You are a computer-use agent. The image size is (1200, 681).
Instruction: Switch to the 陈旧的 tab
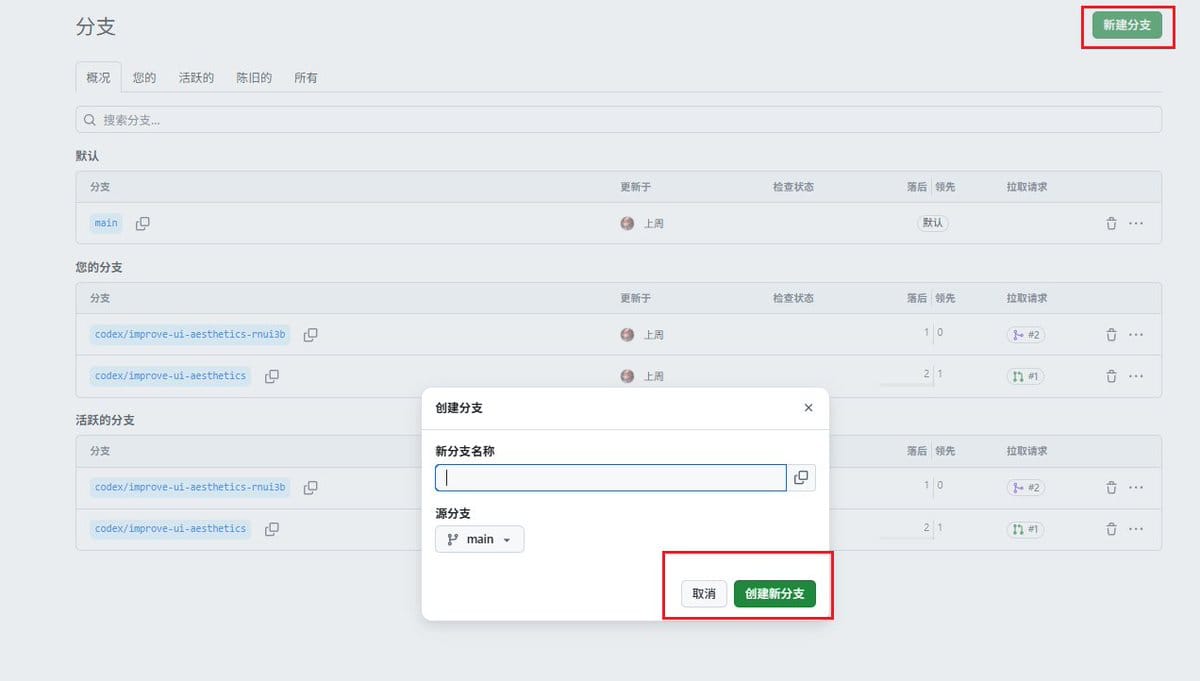[x=254, y=77]
